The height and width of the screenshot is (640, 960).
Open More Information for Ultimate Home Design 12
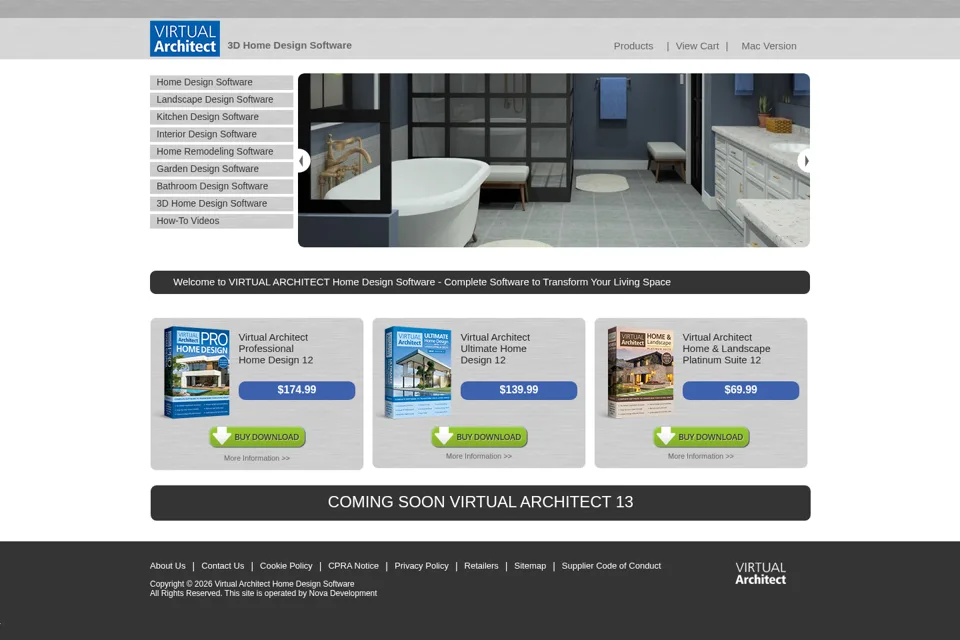coord(479,456)
